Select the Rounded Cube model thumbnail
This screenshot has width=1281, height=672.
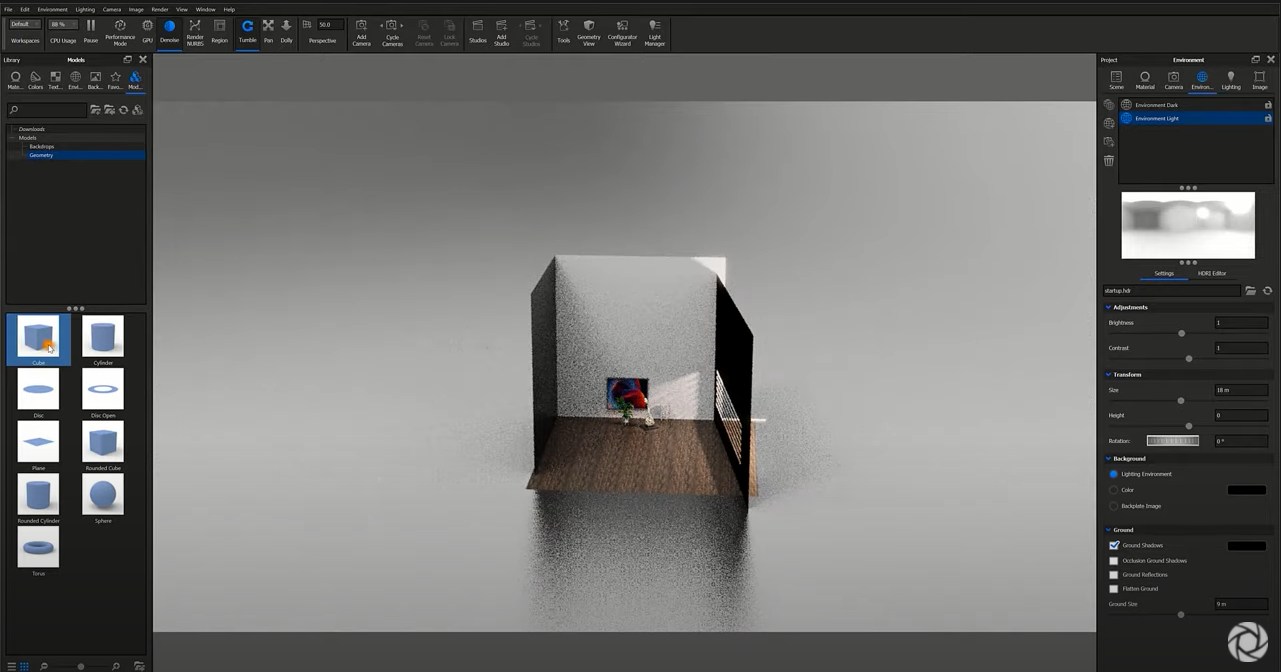tap(102, 441)
